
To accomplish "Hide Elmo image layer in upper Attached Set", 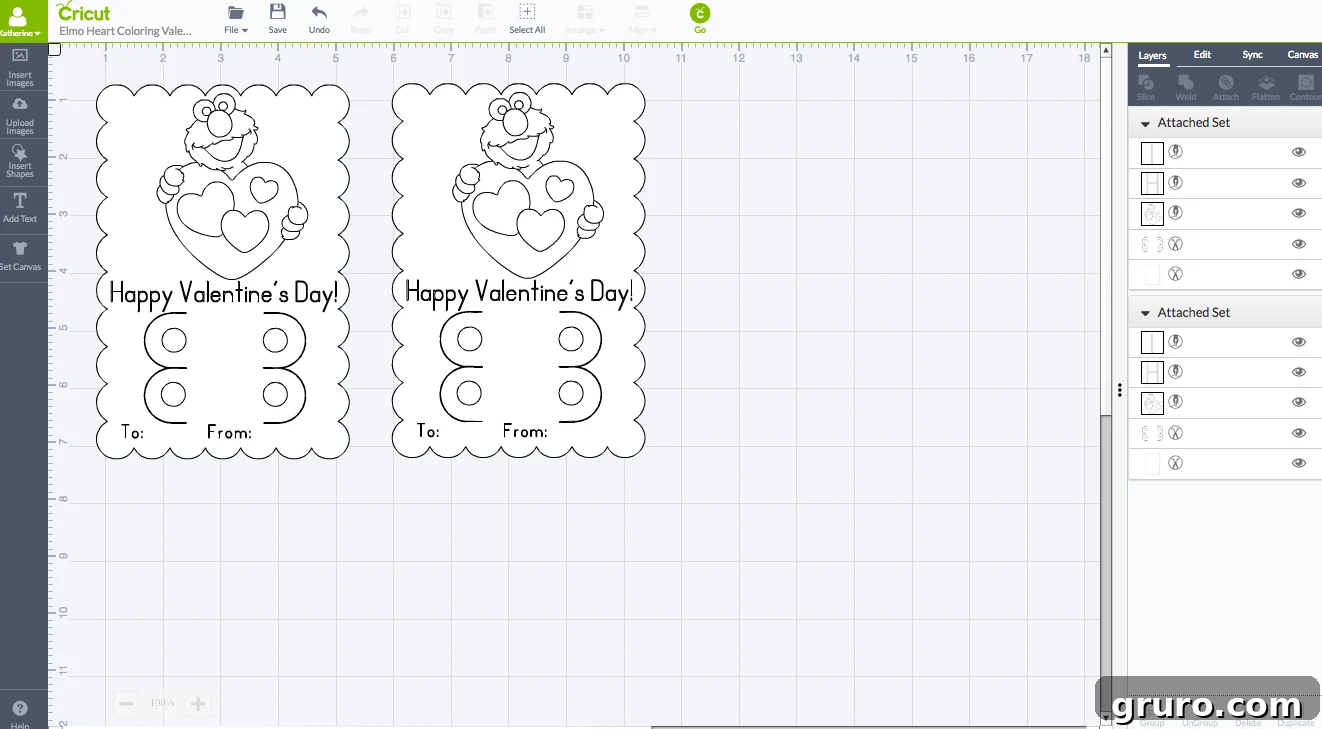I will pos(1299,213).
